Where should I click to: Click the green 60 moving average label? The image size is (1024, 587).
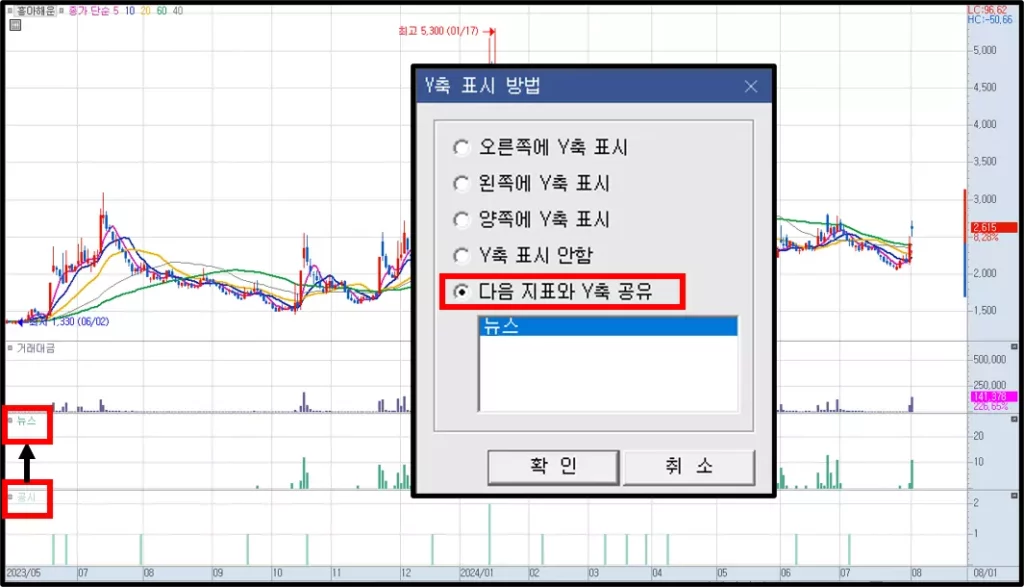coord(161,11)
